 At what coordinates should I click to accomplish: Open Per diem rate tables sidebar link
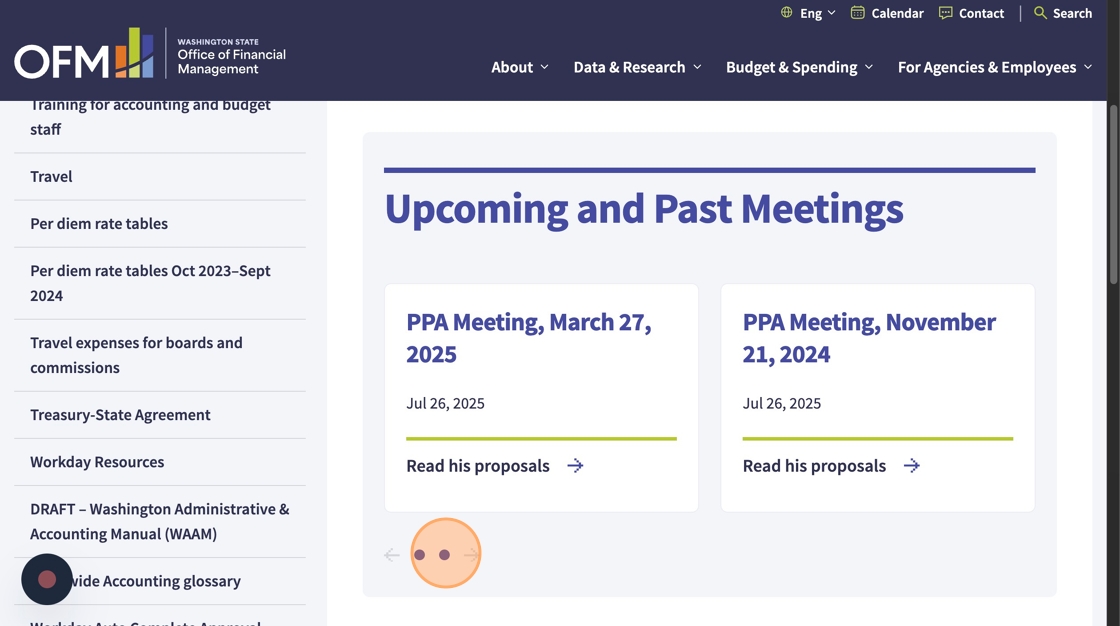coord(99,224)
